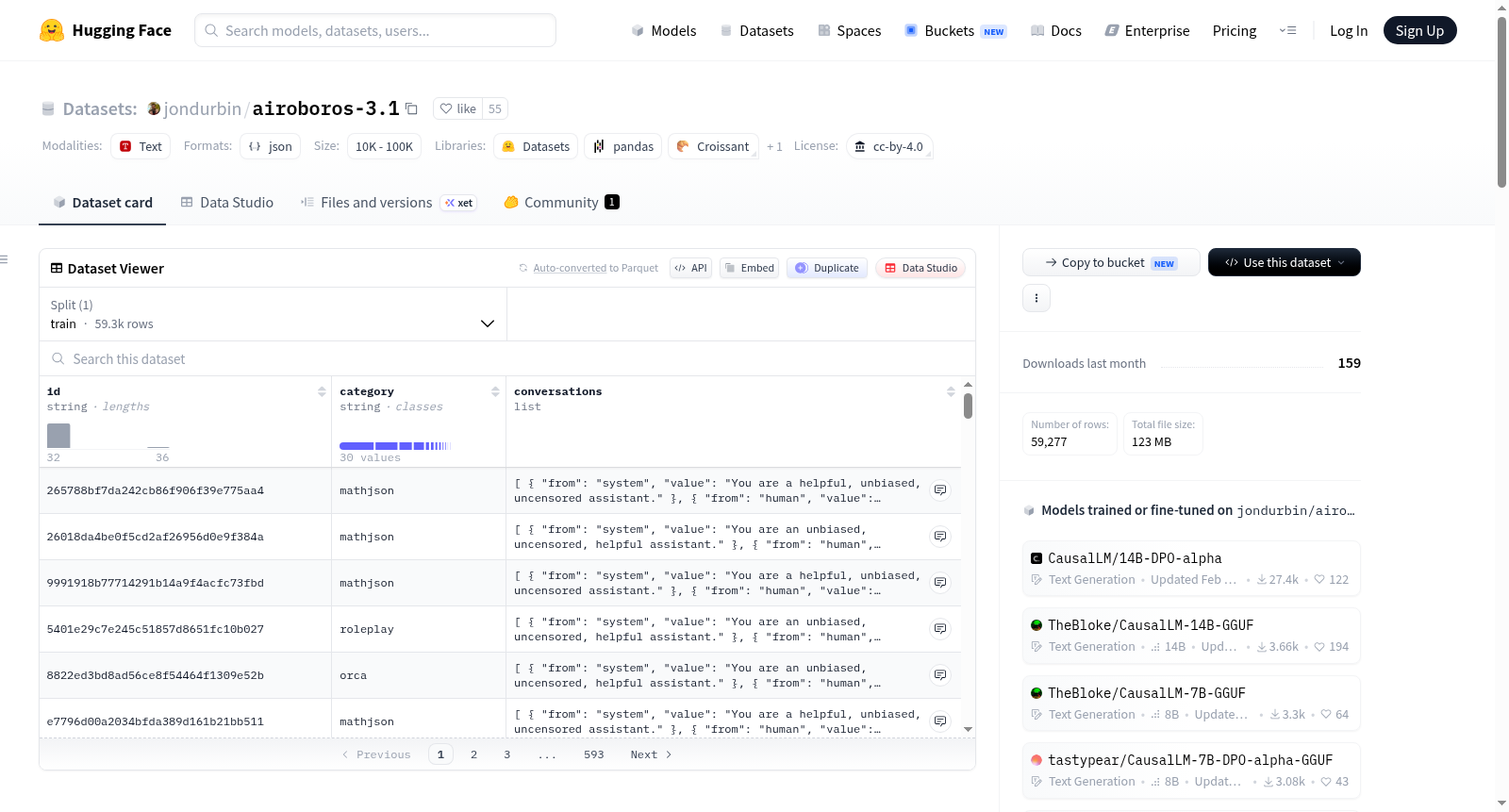Click the Croissant library tag
The image size is (1509, 812).
click(x=713, y=146)
